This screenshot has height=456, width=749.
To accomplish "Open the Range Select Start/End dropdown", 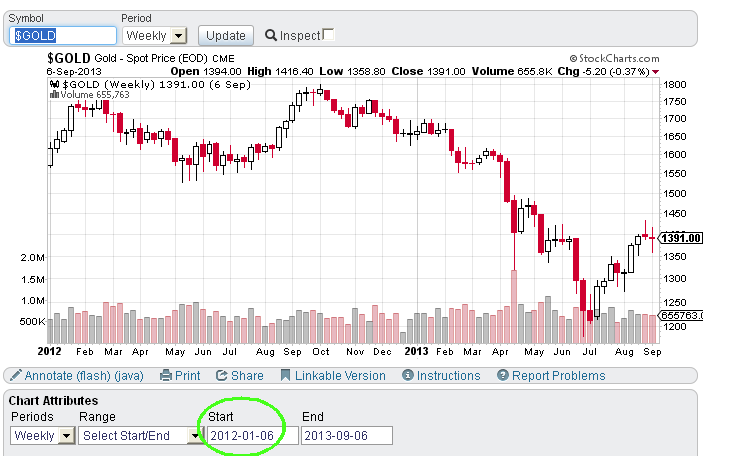I will tap(140, 435).
